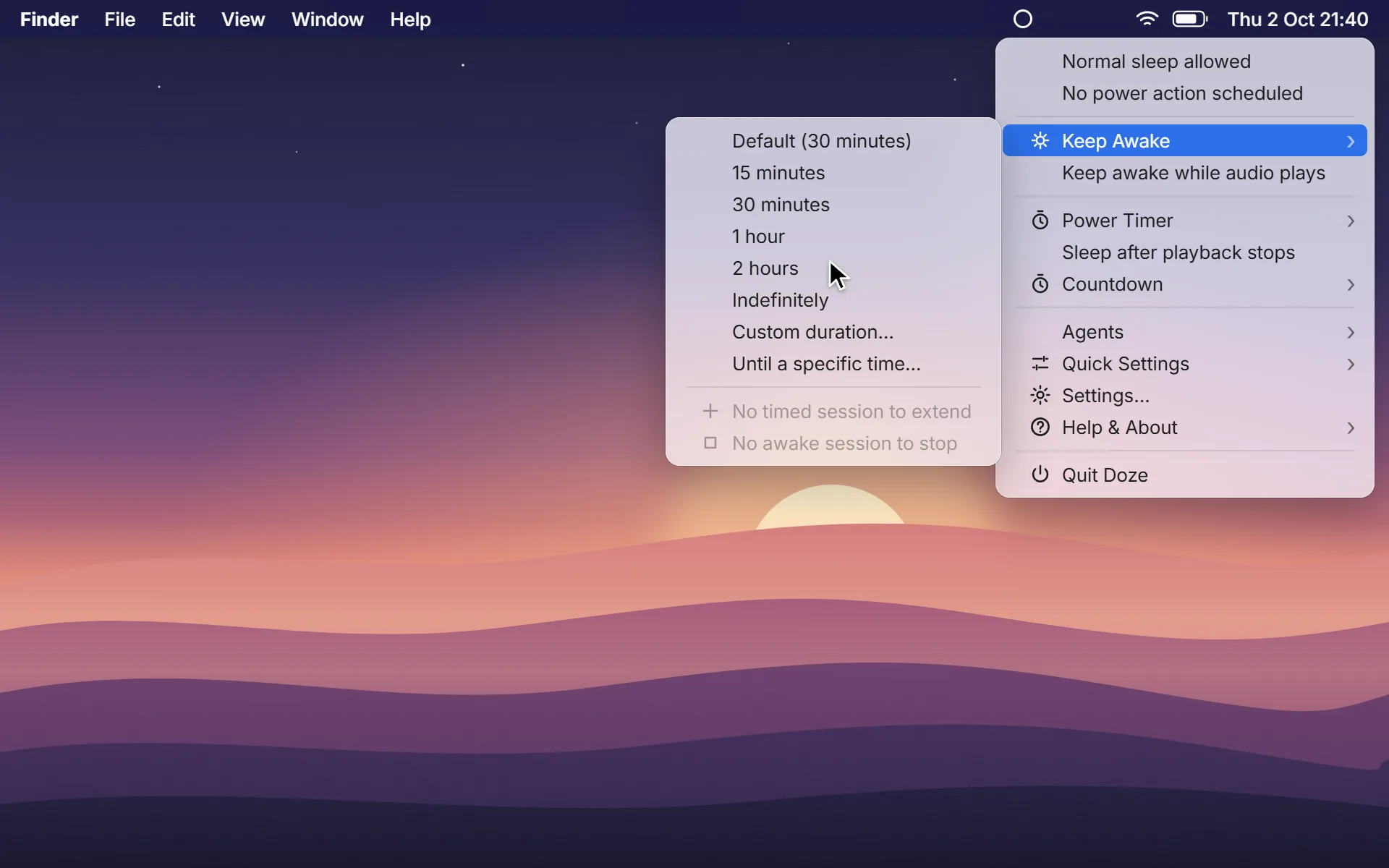Open the Wi-Fi status menu
The height and width of the screenshot is (868, 1389).
1147,20
